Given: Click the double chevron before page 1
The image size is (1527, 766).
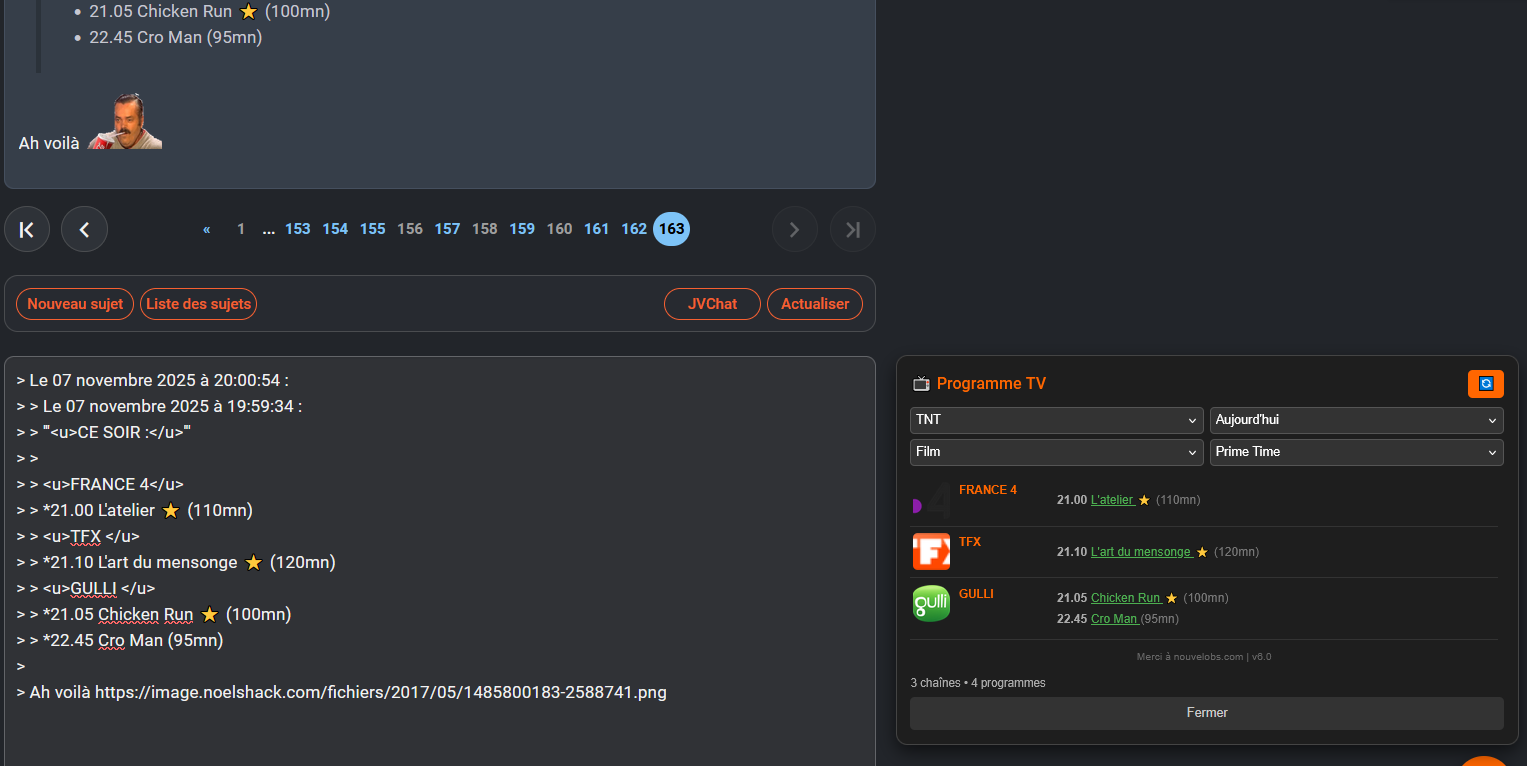Looking at the screenshot, I should tap(207, 229).
